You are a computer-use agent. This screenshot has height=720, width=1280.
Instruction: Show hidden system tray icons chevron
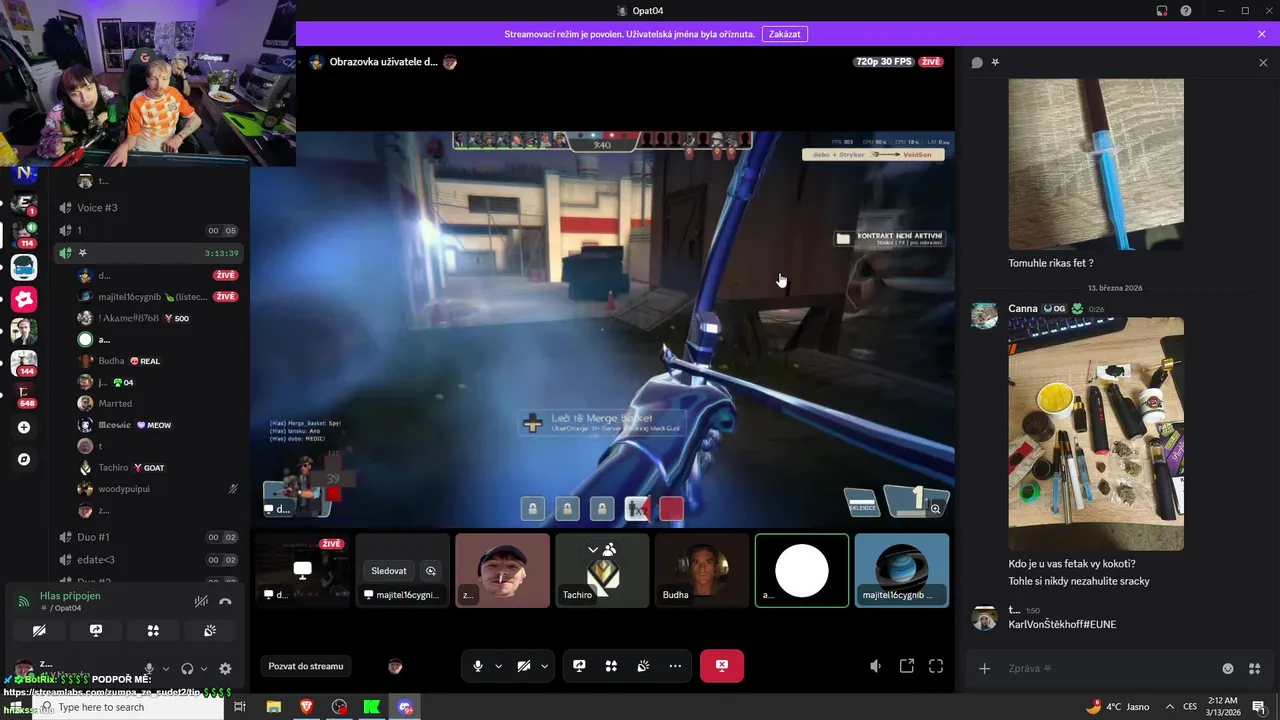coord(1170,707)
